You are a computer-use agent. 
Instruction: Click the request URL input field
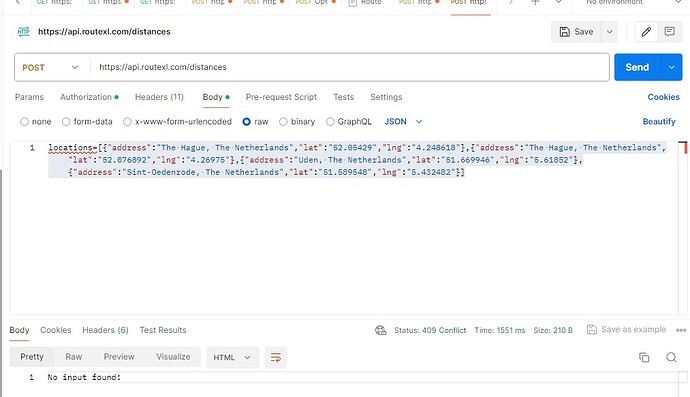[349, 67]
